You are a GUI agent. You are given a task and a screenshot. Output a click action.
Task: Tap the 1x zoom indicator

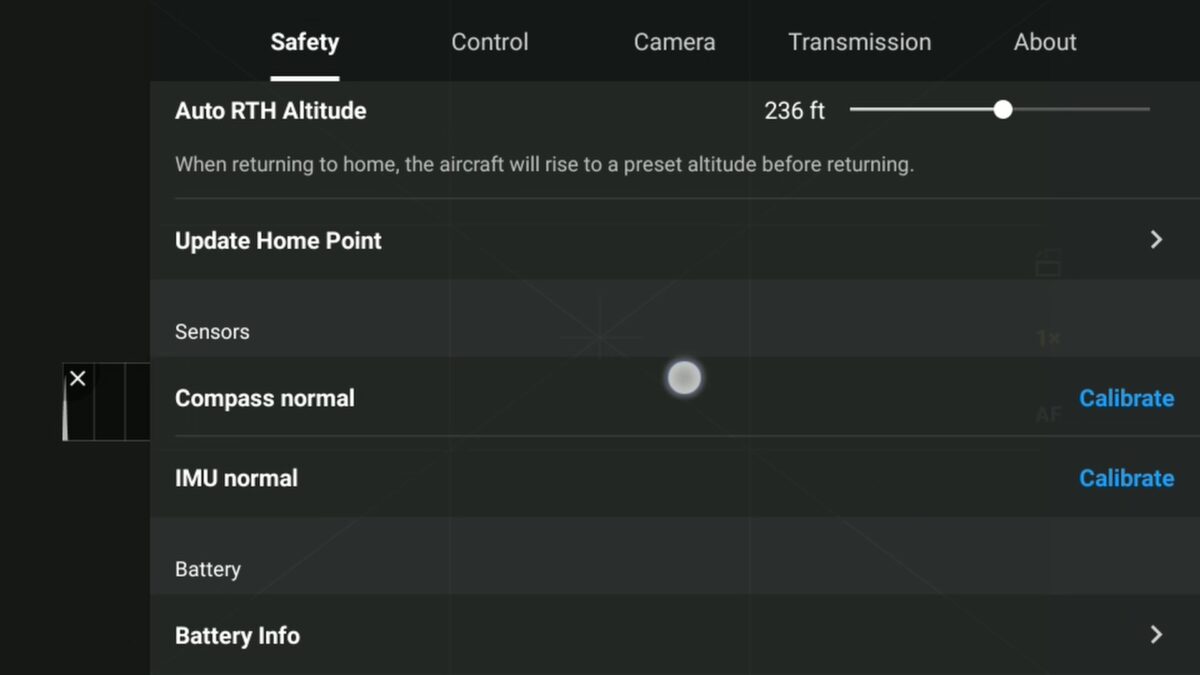tap(1046, 338)
